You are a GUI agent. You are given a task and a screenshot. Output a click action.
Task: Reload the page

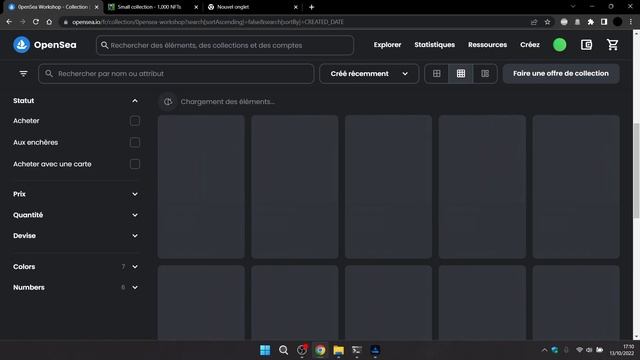(x=36, y=22)
